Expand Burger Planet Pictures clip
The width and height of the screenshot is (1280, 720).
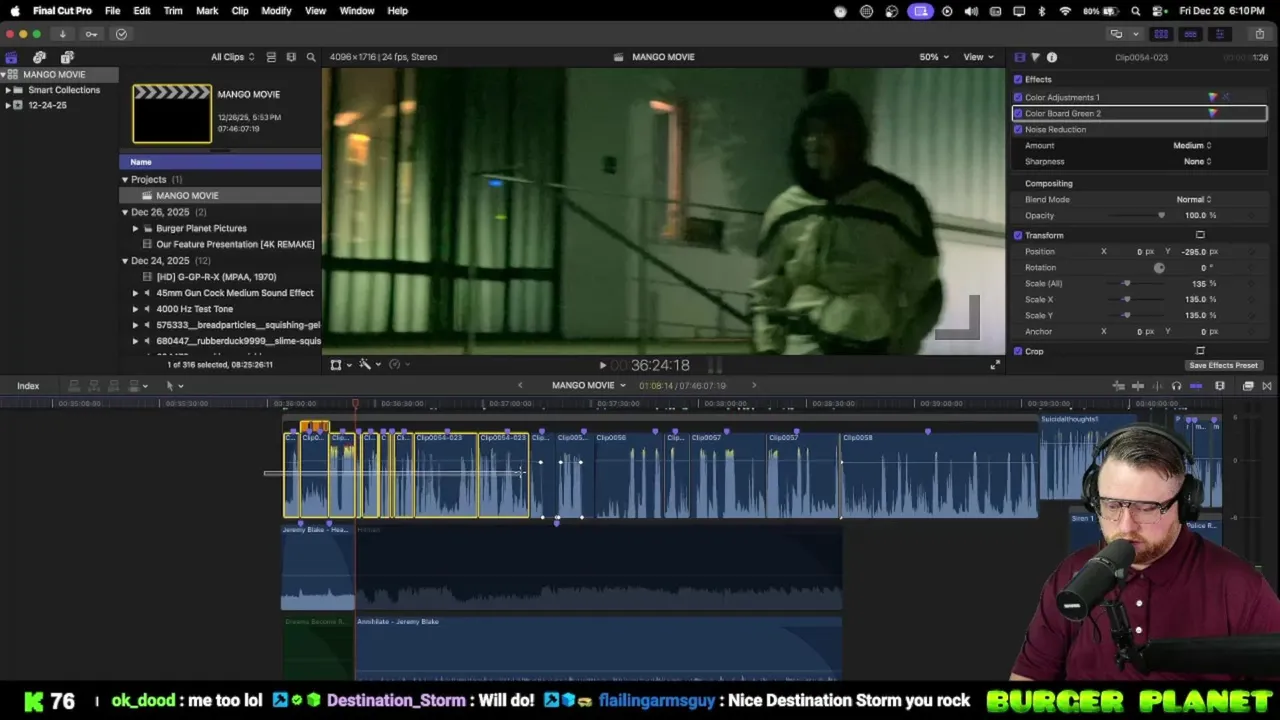[136, 228]
